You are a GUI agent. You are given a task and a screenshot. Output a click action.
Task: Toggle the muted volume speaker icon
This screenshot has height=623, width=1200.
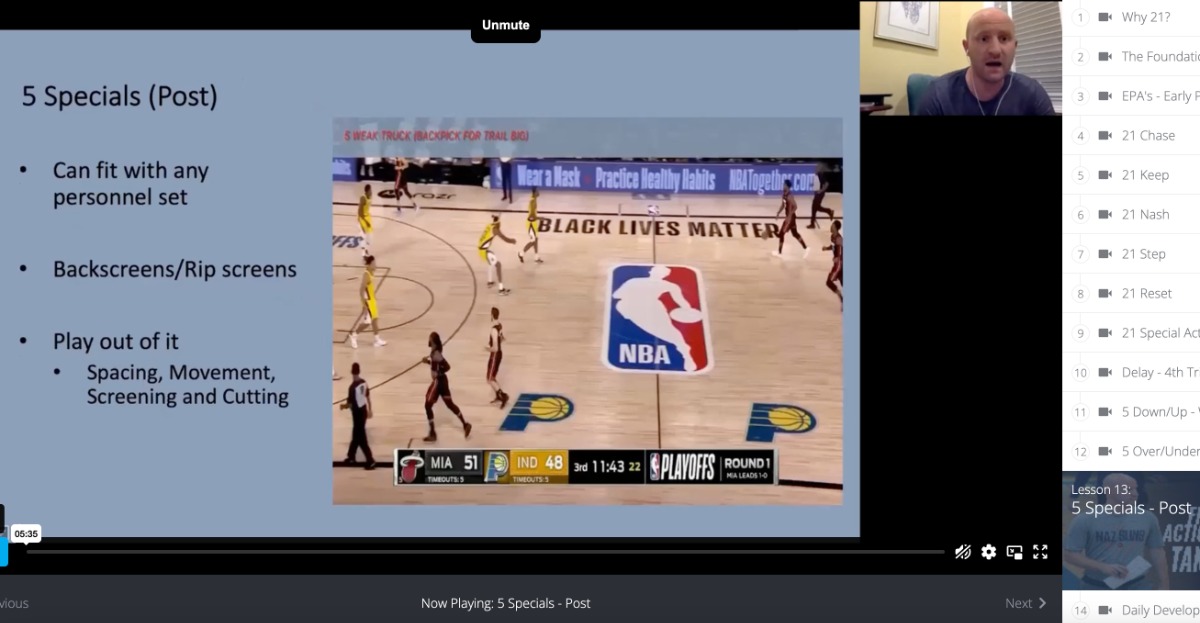(x=962, y=552)
